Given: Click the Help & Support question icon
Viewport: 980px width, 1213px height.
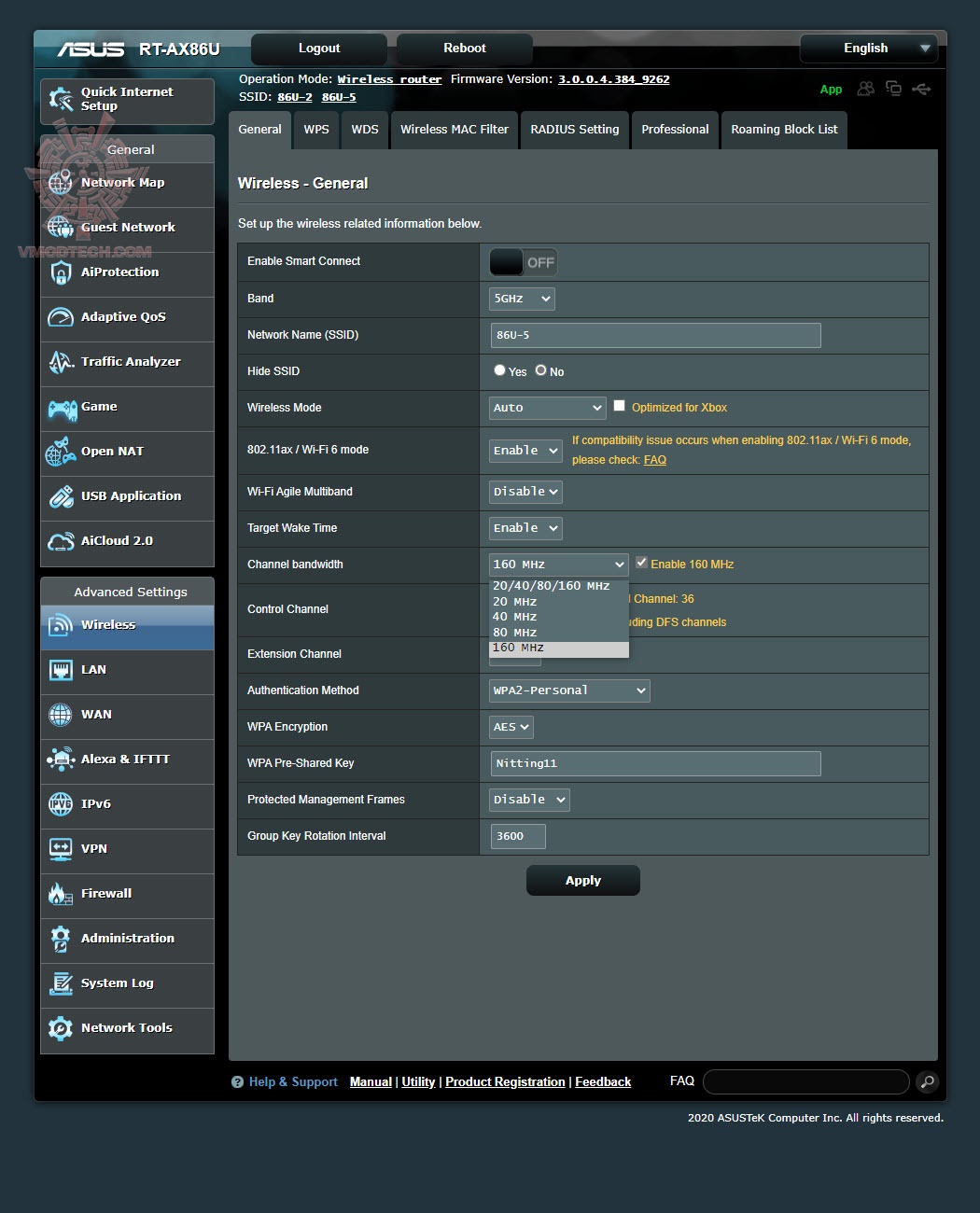Looking at the screenshot, I should pos(237,1082).
